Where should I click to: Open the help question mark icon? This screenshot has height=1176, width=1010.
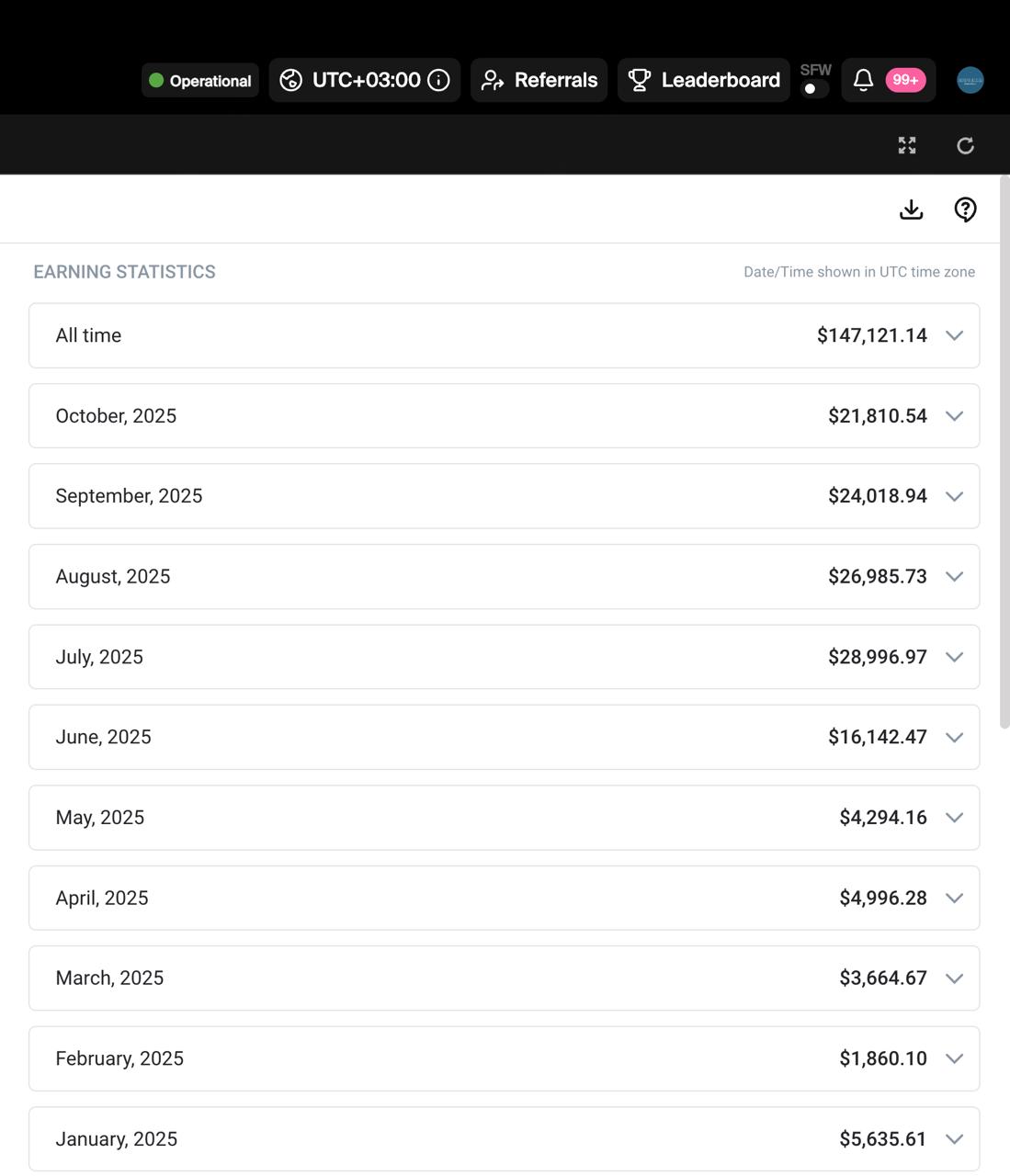coord(965,209)
